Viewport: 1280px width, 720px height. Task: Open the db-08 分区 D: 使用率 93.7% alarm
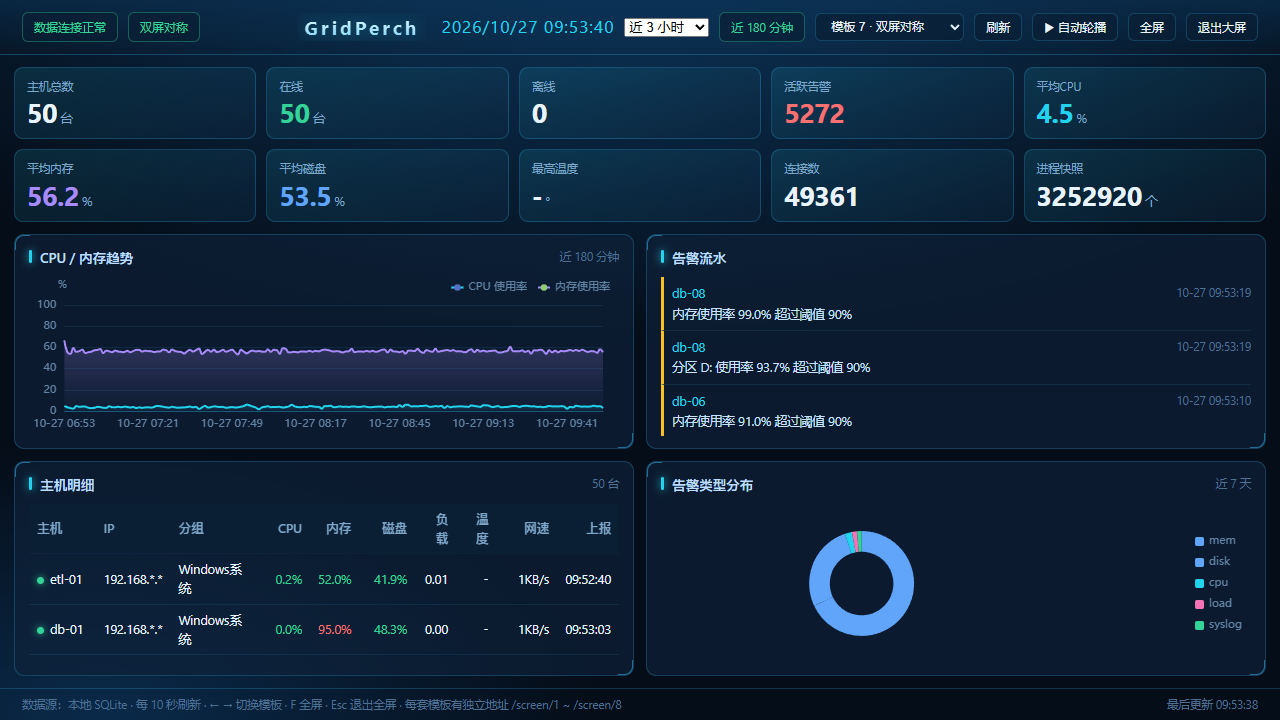956,358
